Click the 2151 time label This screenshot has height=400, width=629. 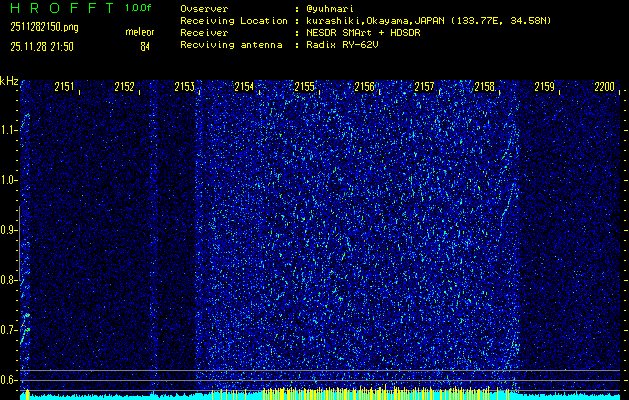tap(64, 87)
